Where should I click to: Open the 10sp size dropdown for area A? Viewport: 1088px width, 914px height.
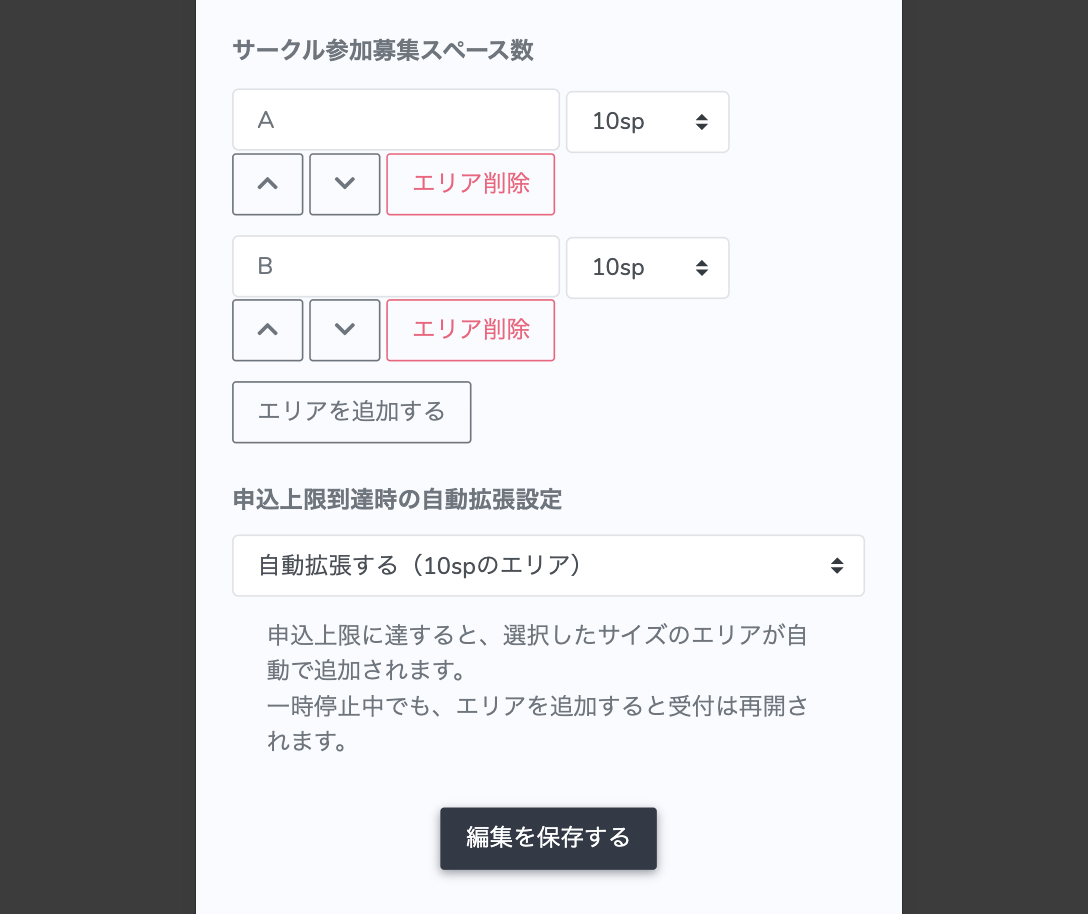click(647, 122)
